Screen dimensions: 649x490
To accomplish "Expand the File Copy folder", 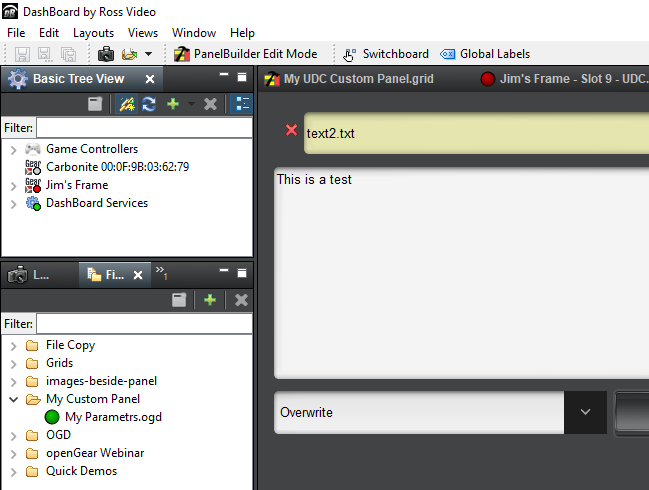I will 13,346.
